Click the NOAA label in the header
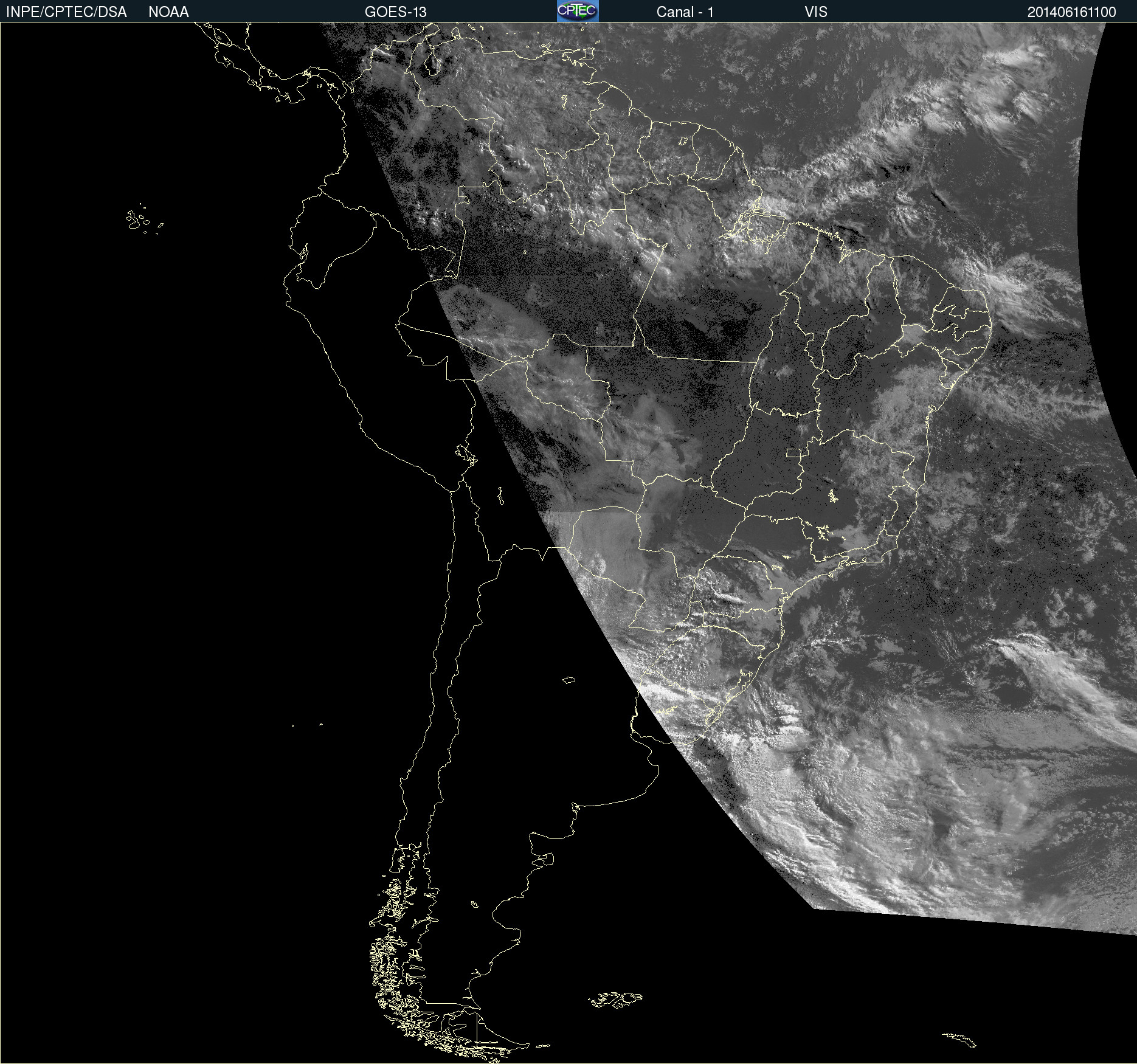This screenshot has width=1137, height=1064. tap(168, 12)
